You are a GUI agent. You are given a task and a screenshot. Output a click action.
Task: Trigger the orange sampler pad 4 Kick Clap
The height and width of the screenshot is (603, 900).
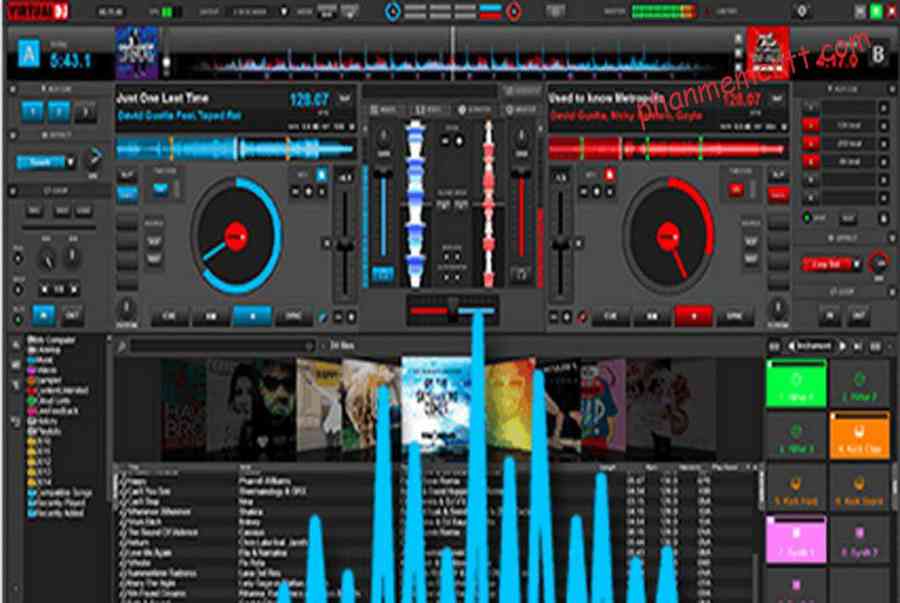(859, 435)
